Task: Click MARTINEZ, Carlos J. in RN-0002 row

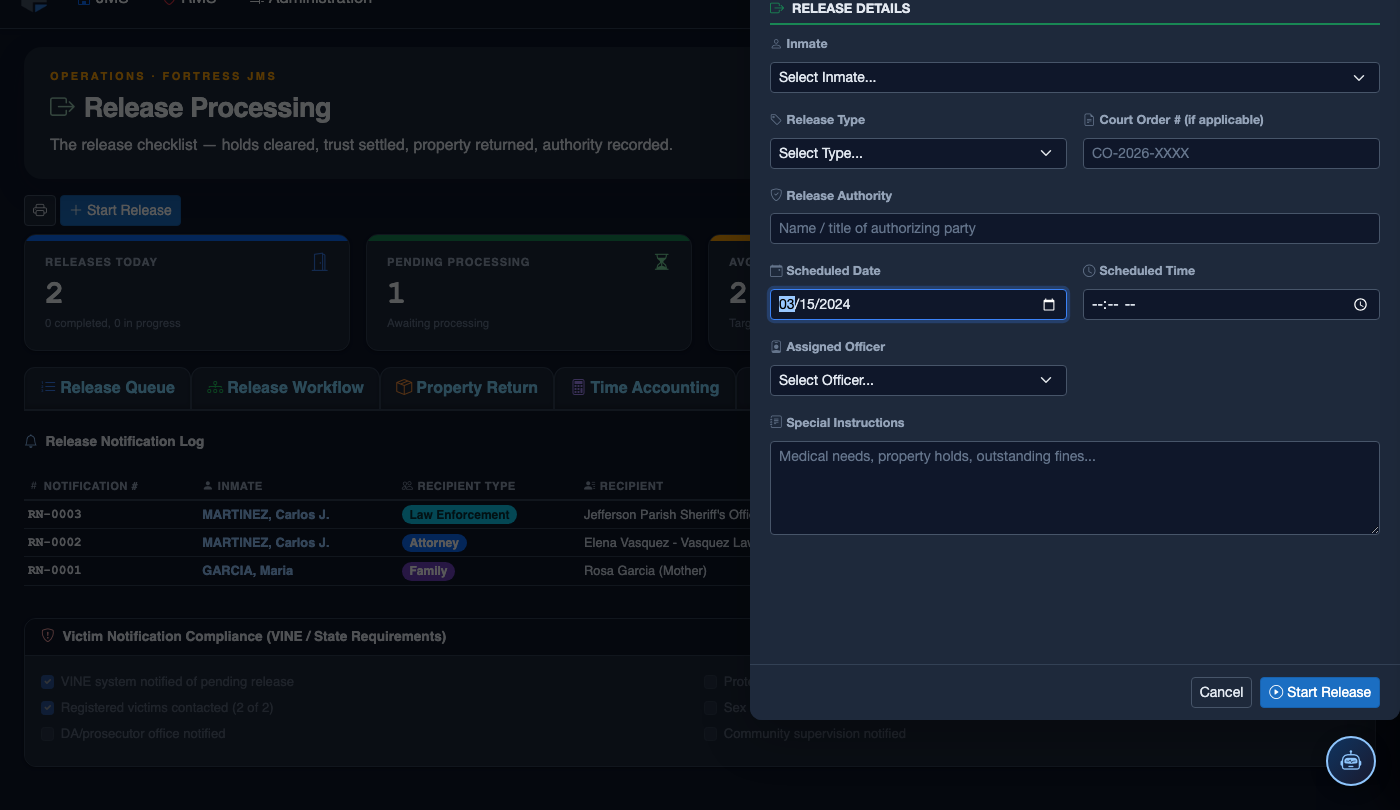Action: [x=266, y=543]
